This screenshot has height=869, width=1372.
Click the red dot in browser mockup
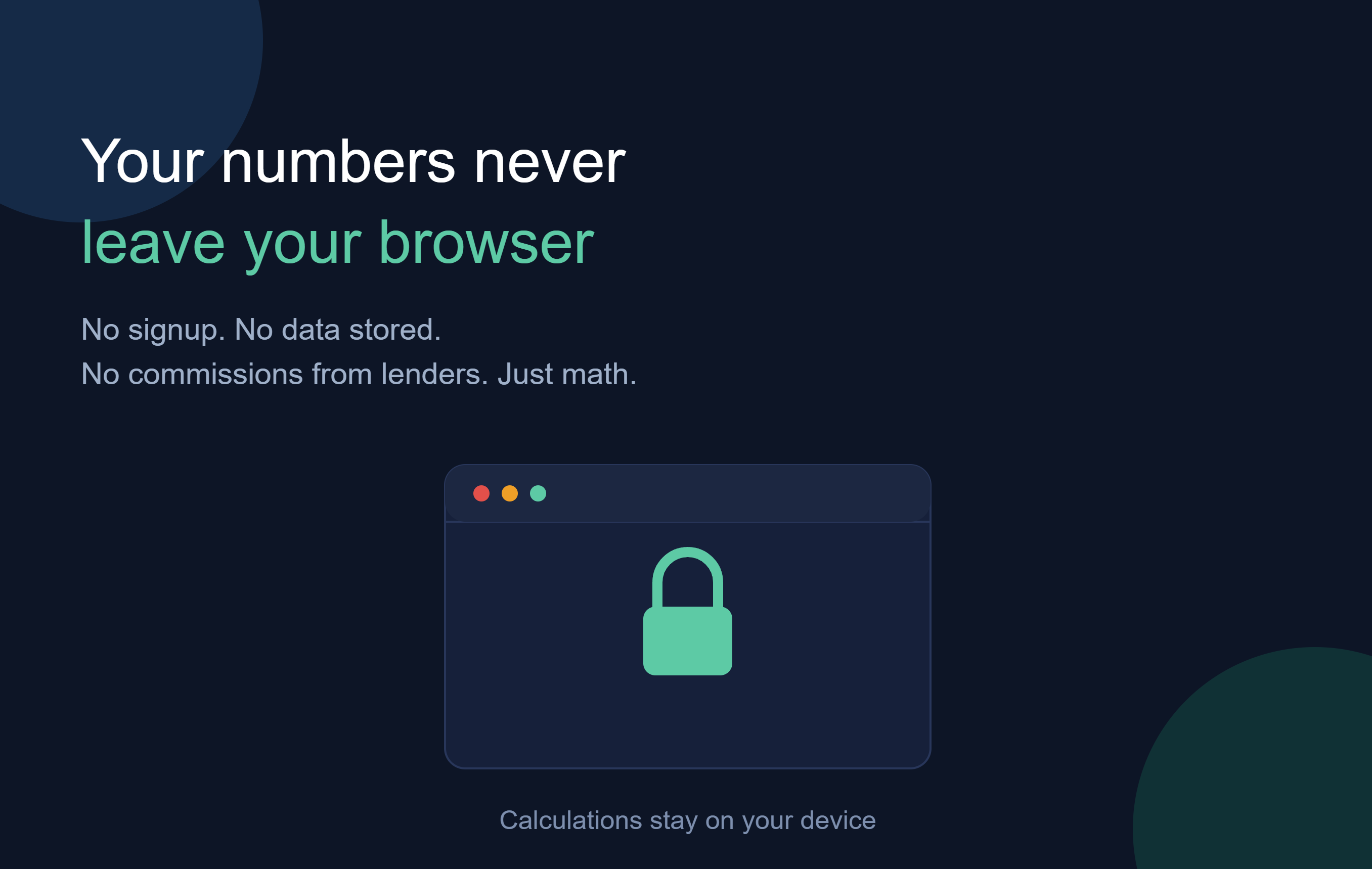point(481,493)
